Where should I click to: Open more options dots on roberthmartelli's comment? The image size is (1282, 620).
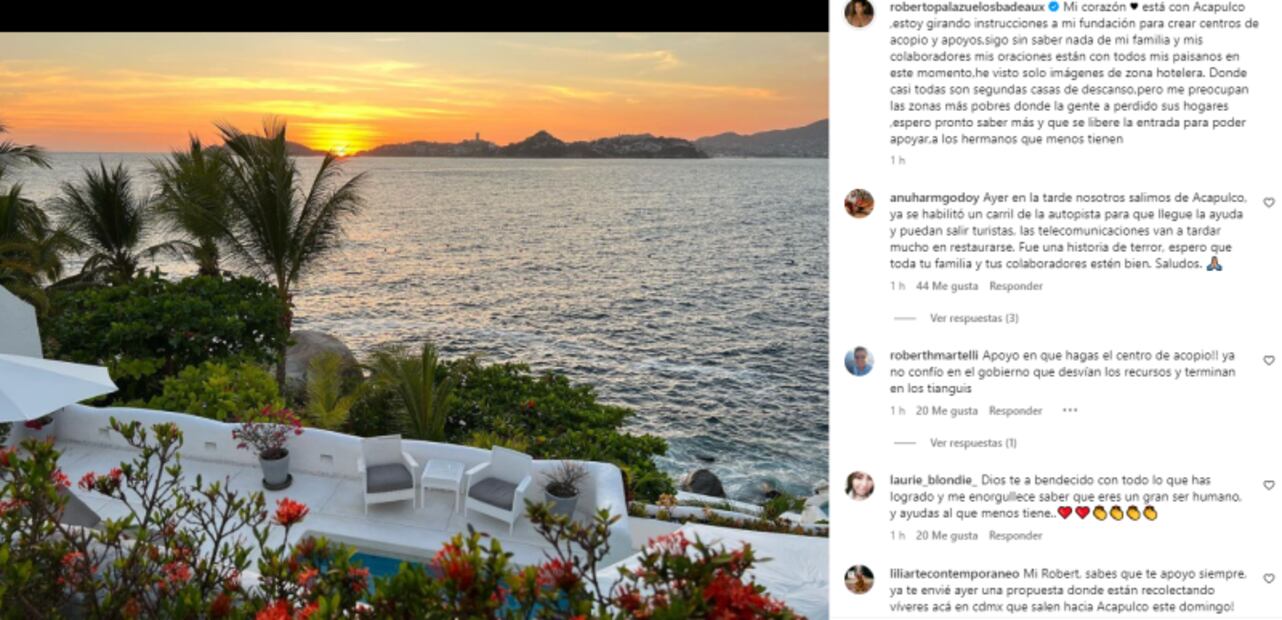1070,410
